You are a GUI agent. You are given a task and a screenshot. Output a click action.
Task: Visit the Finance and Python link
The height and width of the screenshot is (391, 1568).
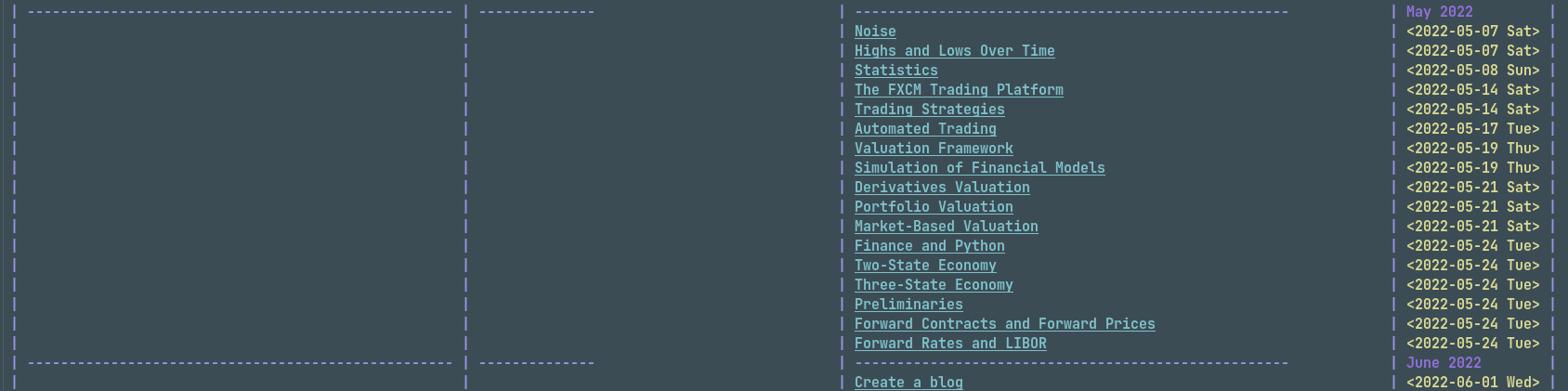click(929, 246)
